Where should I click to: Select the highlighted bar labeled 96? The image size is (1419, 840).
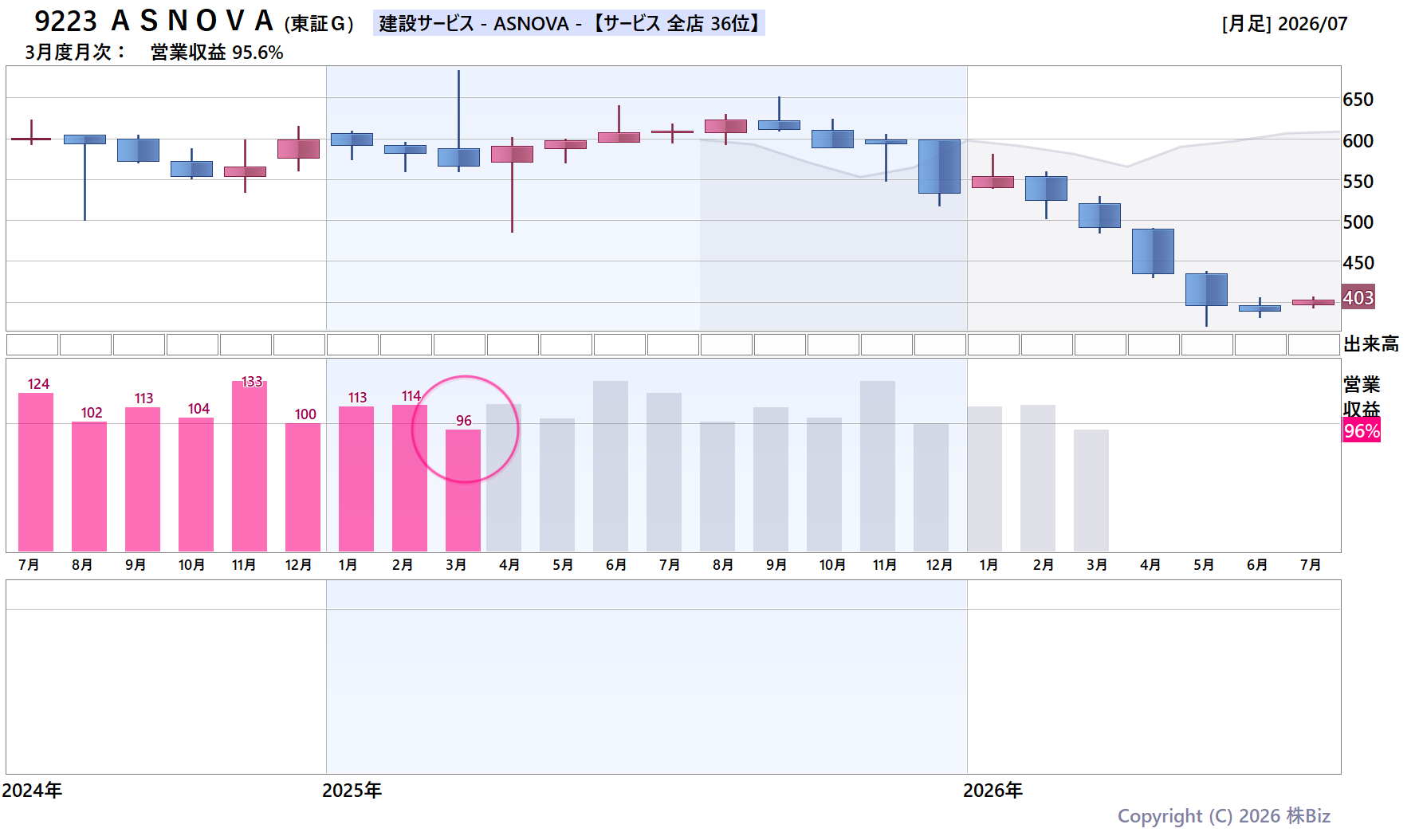[463, 490]
